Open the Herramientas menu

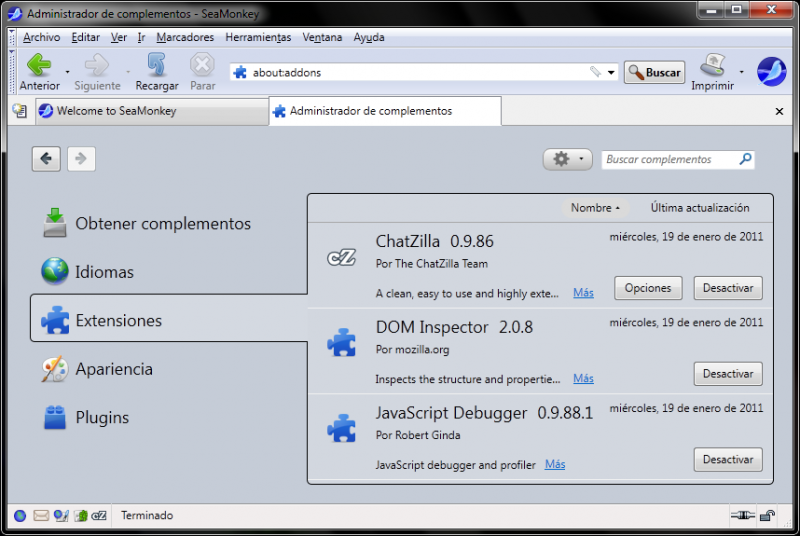[258, 37]
